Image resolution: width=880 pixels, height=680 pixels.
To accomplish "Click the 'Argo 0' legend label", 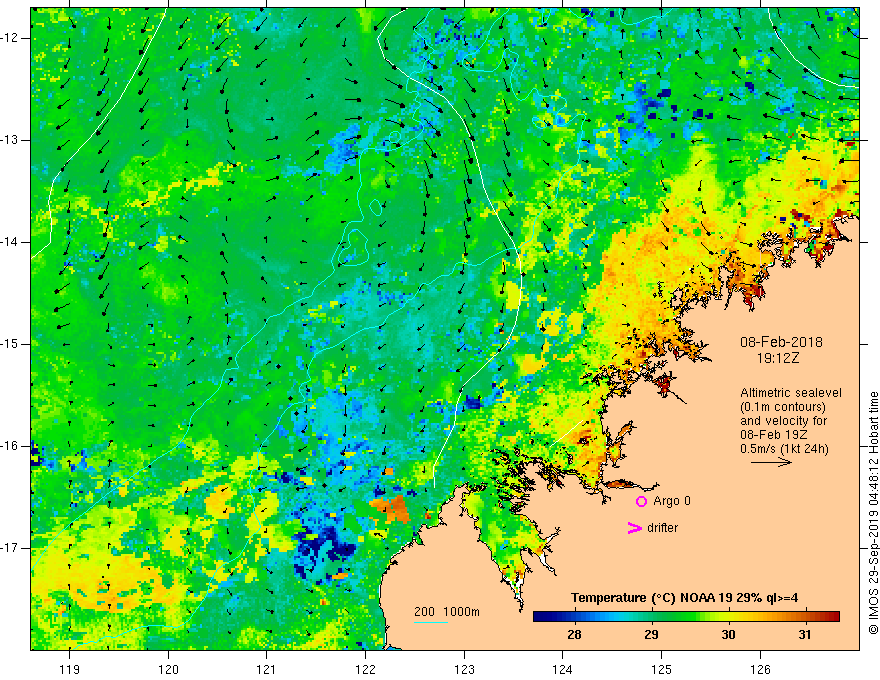I will point(672,501).
